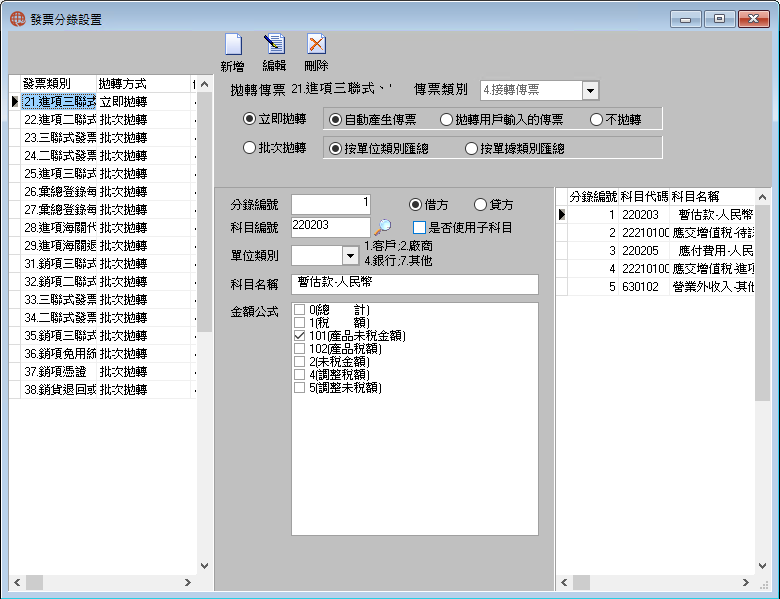The height and width of the screenshot is (599, 780).
Task: Click the 新增 (new) document icon
Action: pos(233,45)
